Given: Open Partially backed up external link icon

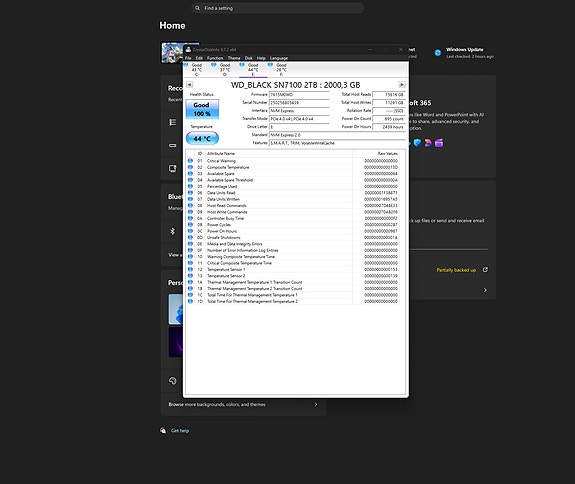Looking at the screenshot, I should pyautogui.click(x=485, y=270).
